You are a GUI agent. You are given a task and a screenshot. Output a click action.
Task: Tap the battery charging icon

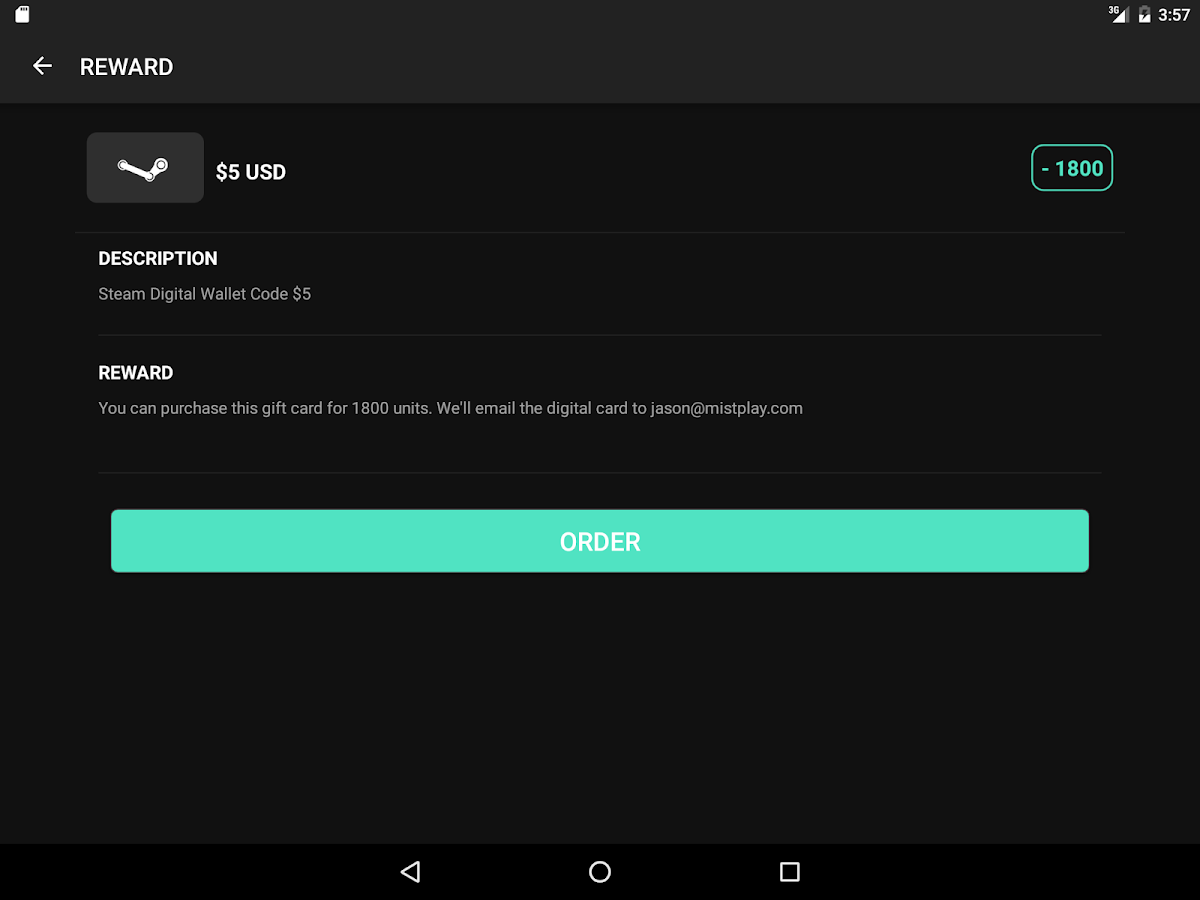pos(1144,15)
